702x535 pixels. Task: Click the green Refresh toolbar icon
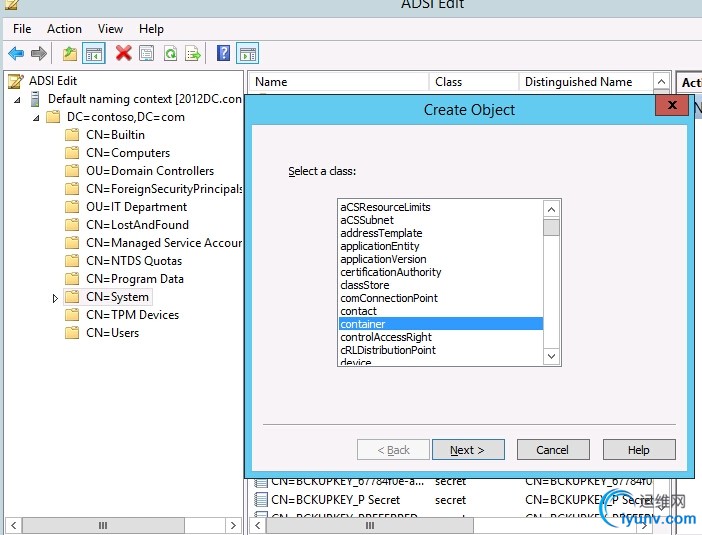[x=170, y=53]
